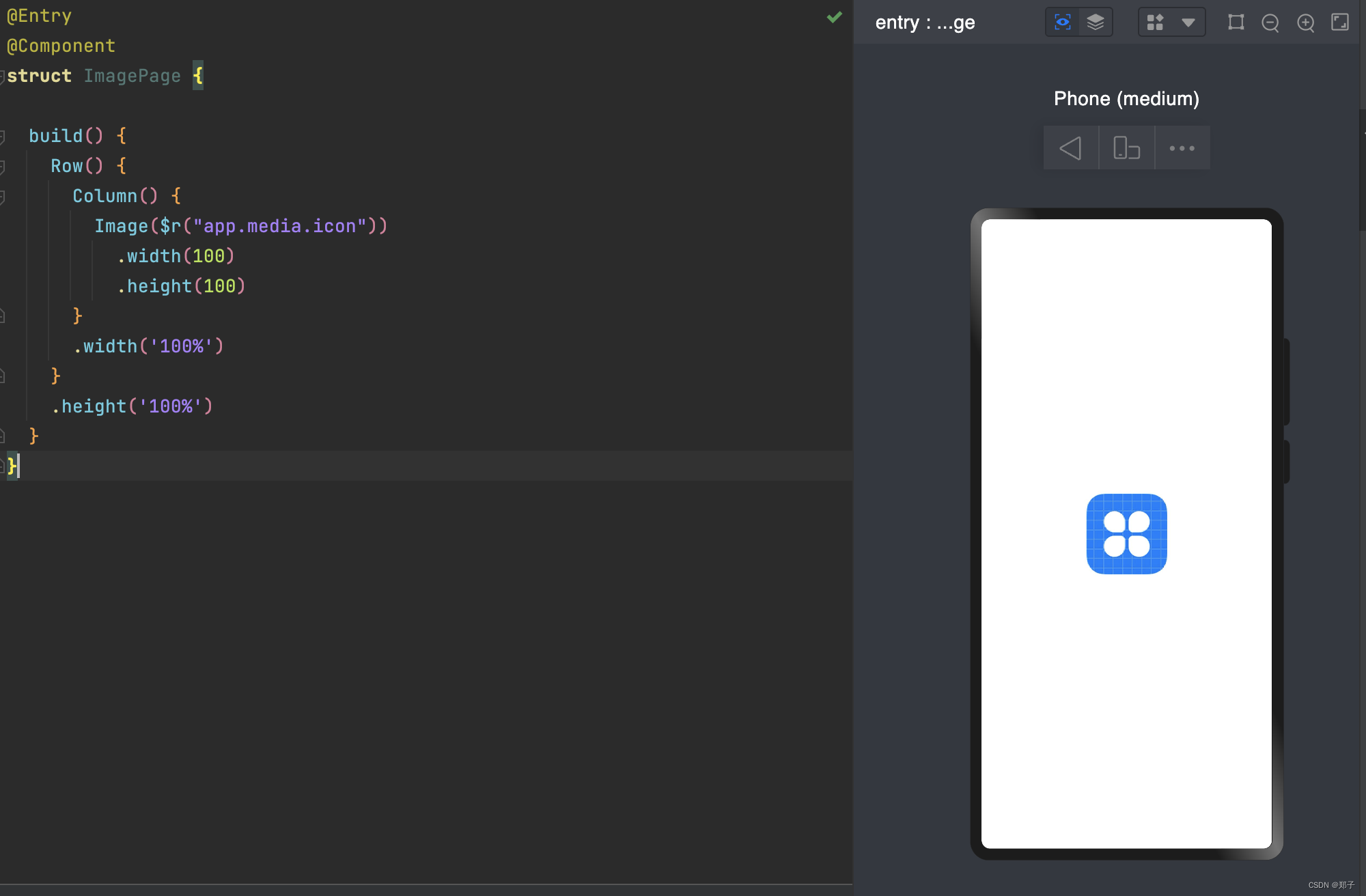Screen dimensions: 1366x896
Task: Select the entry : ...ge previewer title
Action: (925, 23)
